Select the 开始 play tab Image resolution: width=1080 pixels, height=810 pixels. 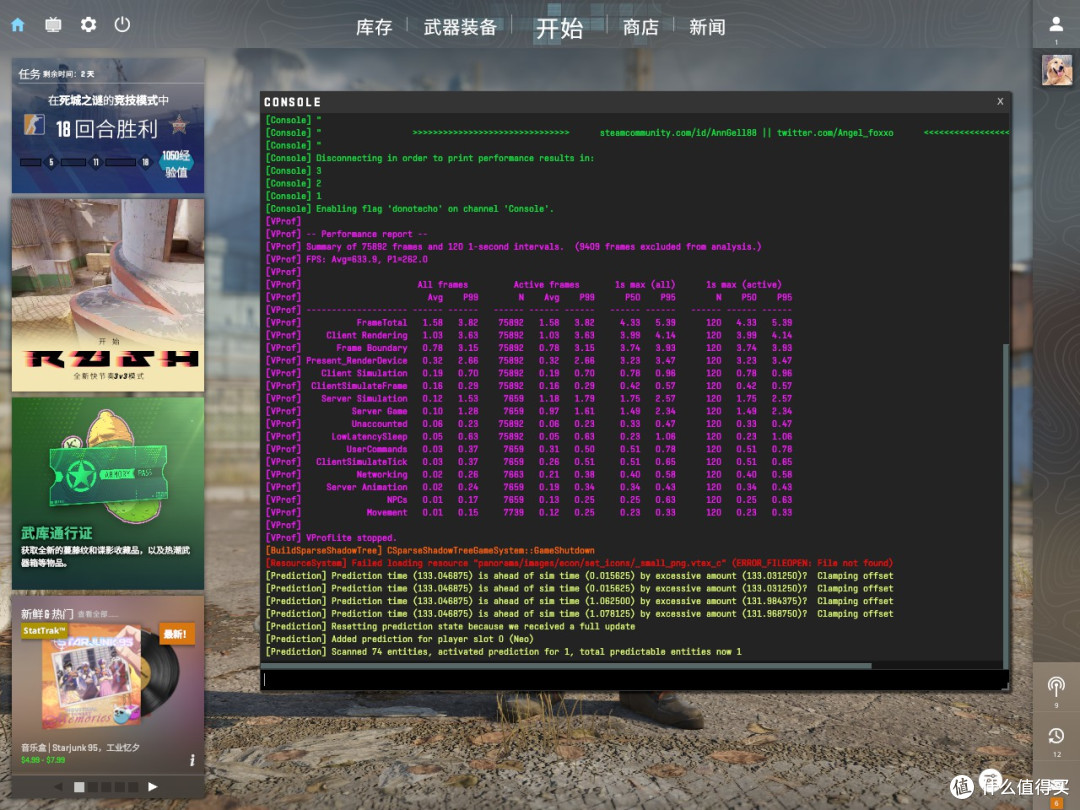(559, 28)
